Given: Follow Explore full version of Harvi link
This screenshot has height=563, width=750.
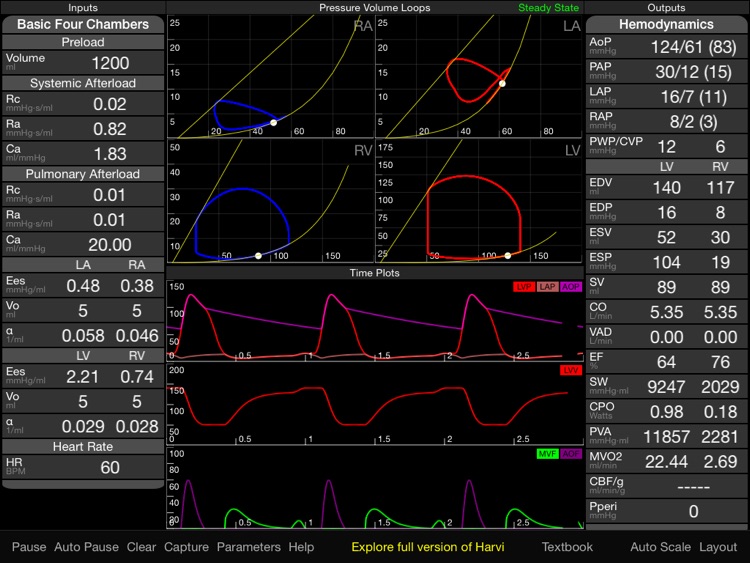Looking at the screenshot, I should click(x=428, y=547).
